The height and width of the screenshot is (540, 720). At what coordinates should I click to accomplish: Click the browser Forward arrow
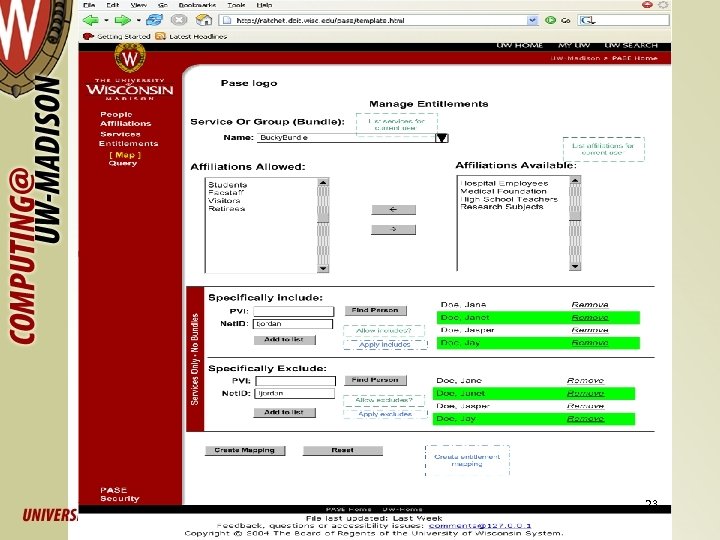[123, 20]
